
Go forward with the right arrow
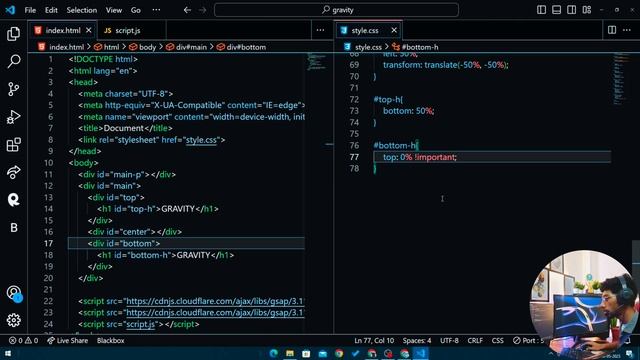point(202,10)
